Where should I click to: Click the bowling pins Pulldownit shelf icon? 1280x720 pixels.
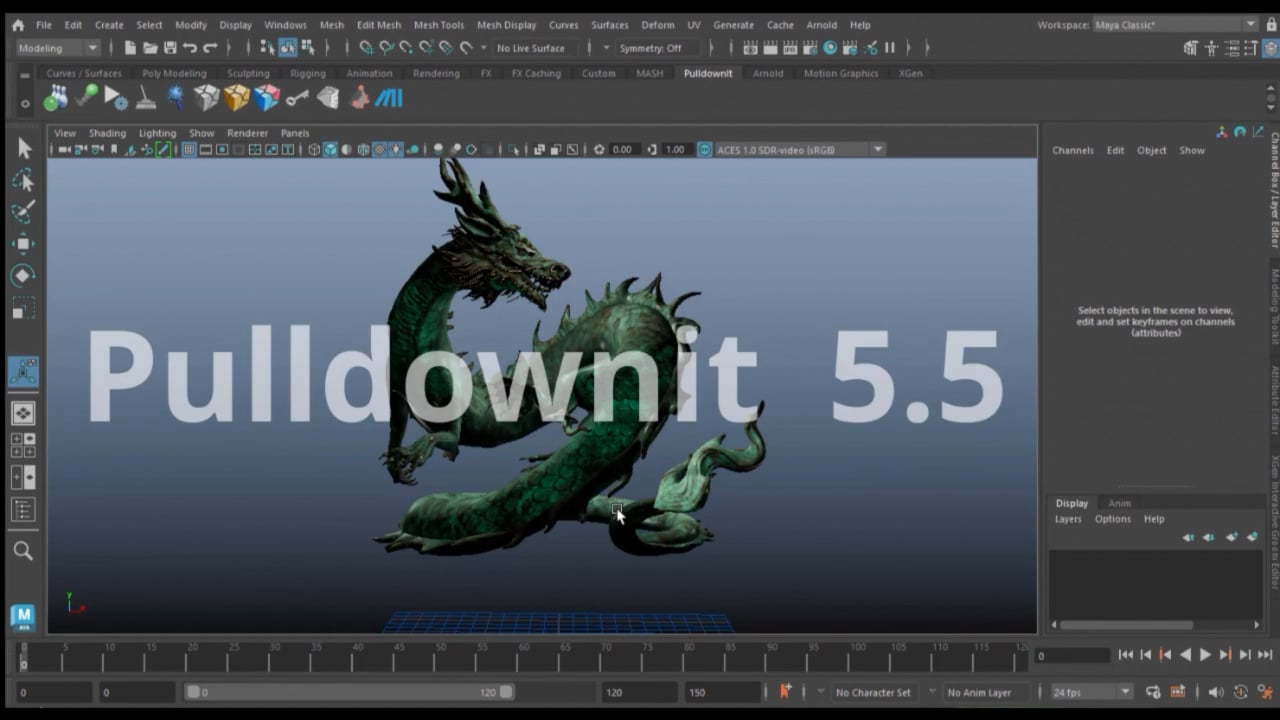[x=56, y=98]
